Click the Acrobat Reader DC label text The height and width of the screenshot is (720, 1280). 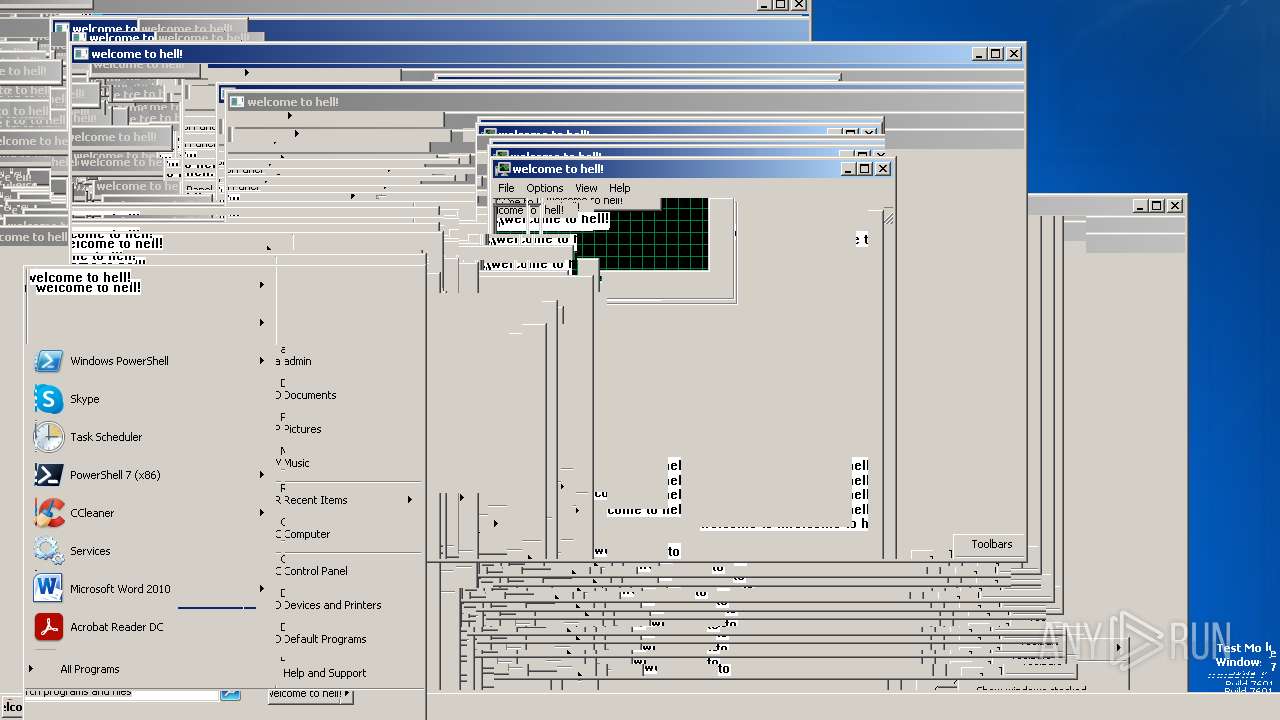(x=116, y=627)
